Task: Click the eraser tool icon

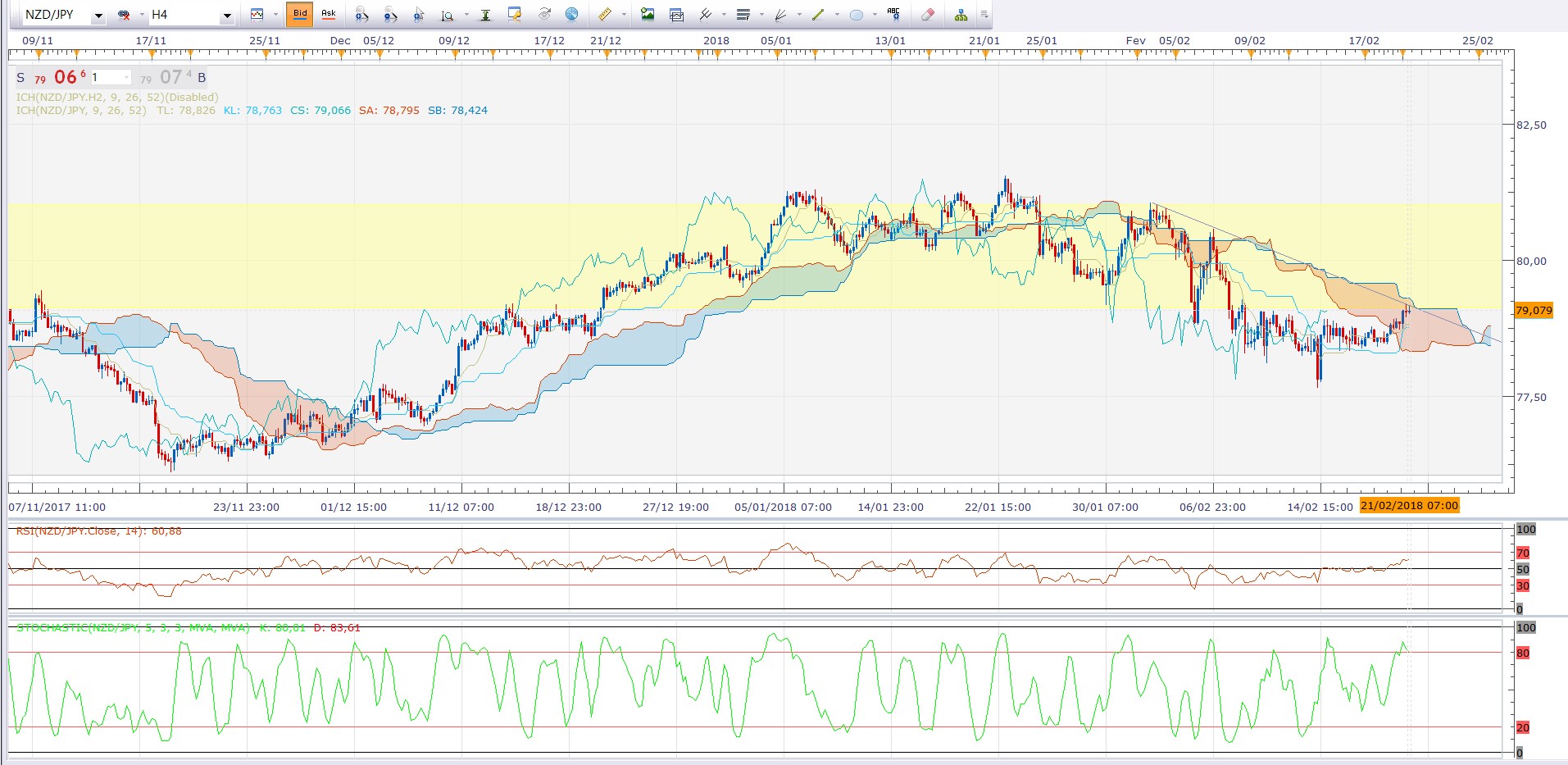Action: click(928, 15)
